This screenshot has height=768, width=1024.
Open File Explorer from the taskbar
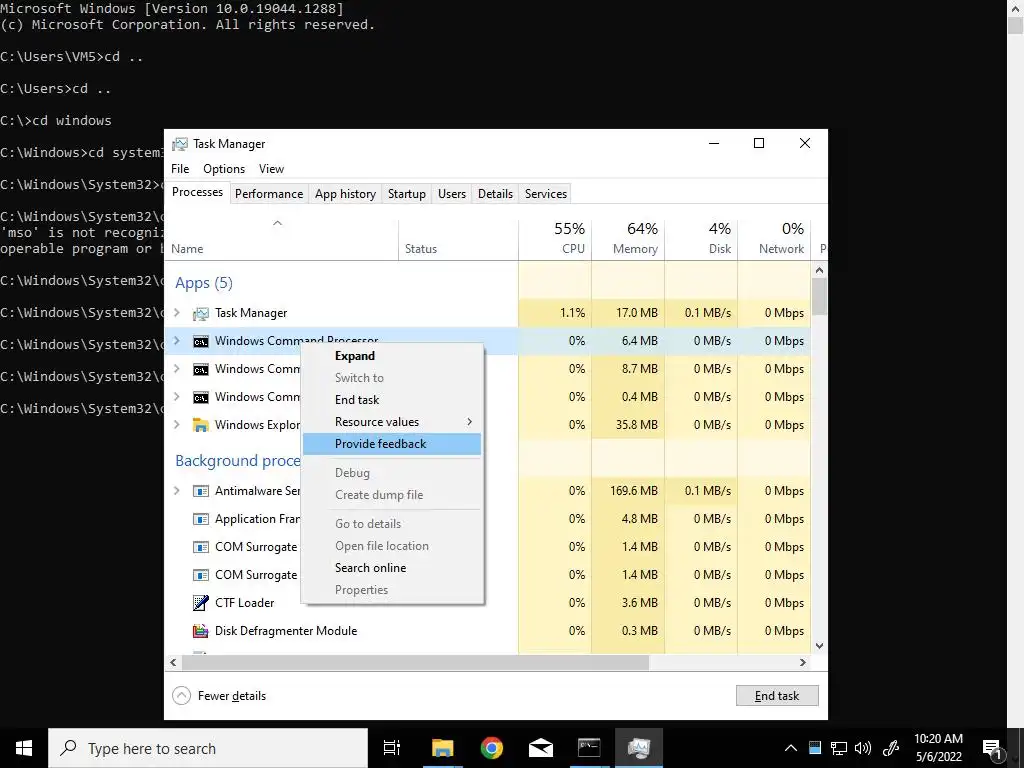point(442,748)
